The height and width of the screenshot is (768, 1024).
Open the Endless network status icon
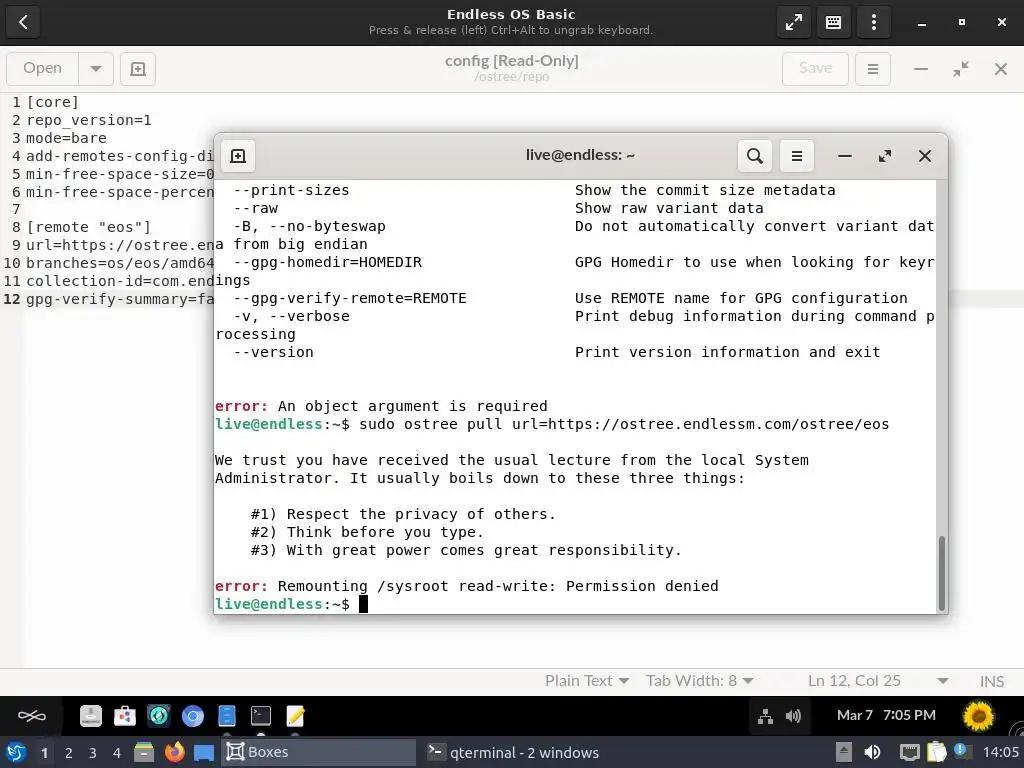[765, 716]
